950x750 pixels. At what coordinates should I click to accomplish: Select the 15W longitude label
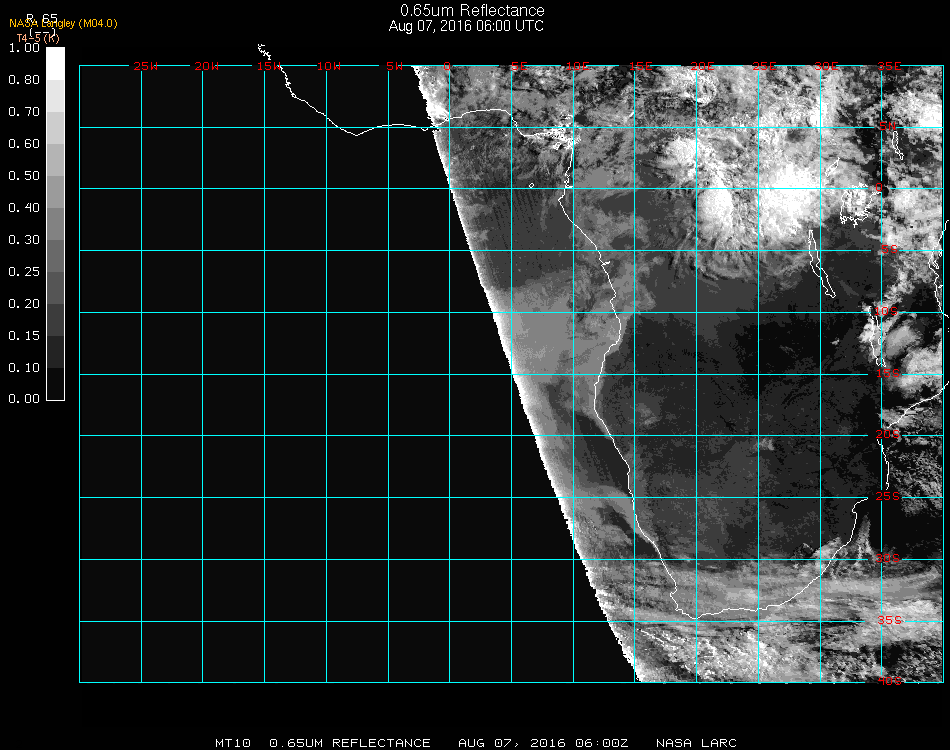coord(268,66)
